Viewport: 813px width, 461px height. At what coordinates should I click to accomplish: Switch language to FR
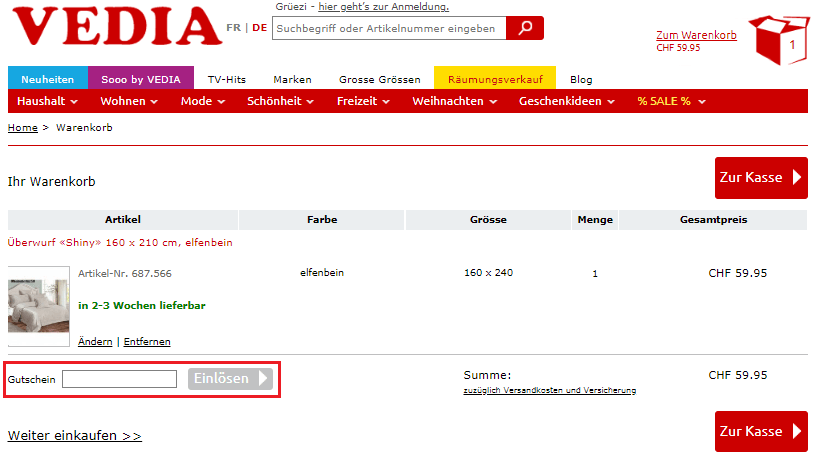233,27
